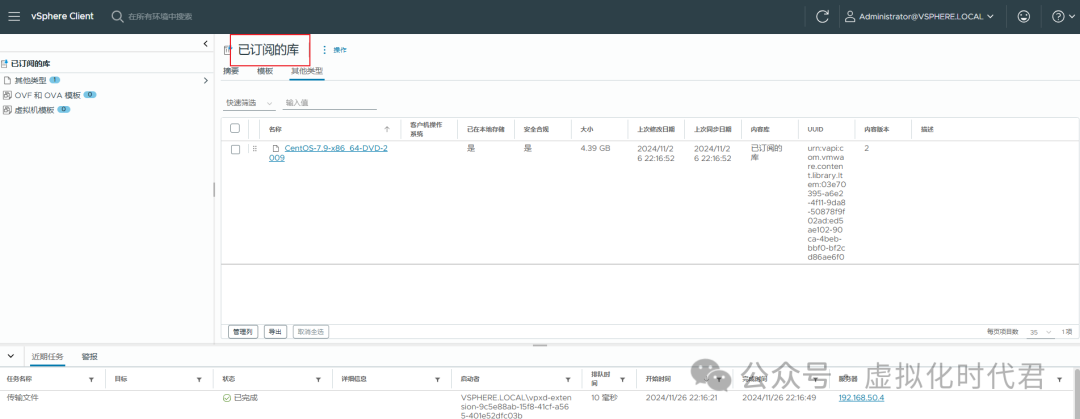Image resolution: width=1080 pixels, height=419 pixels.
Task: Filter the 详细信息 column
Action: click(x=437, y=380)
